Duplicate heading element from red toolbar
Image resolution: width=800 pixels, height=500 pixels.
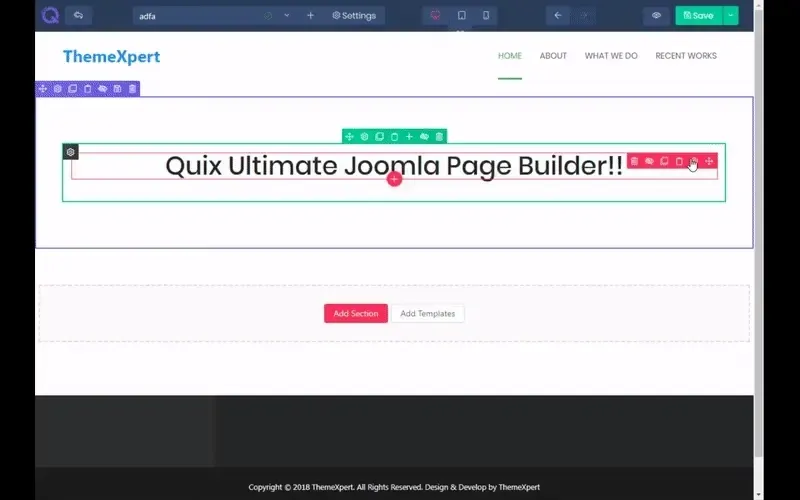[664, 161]
